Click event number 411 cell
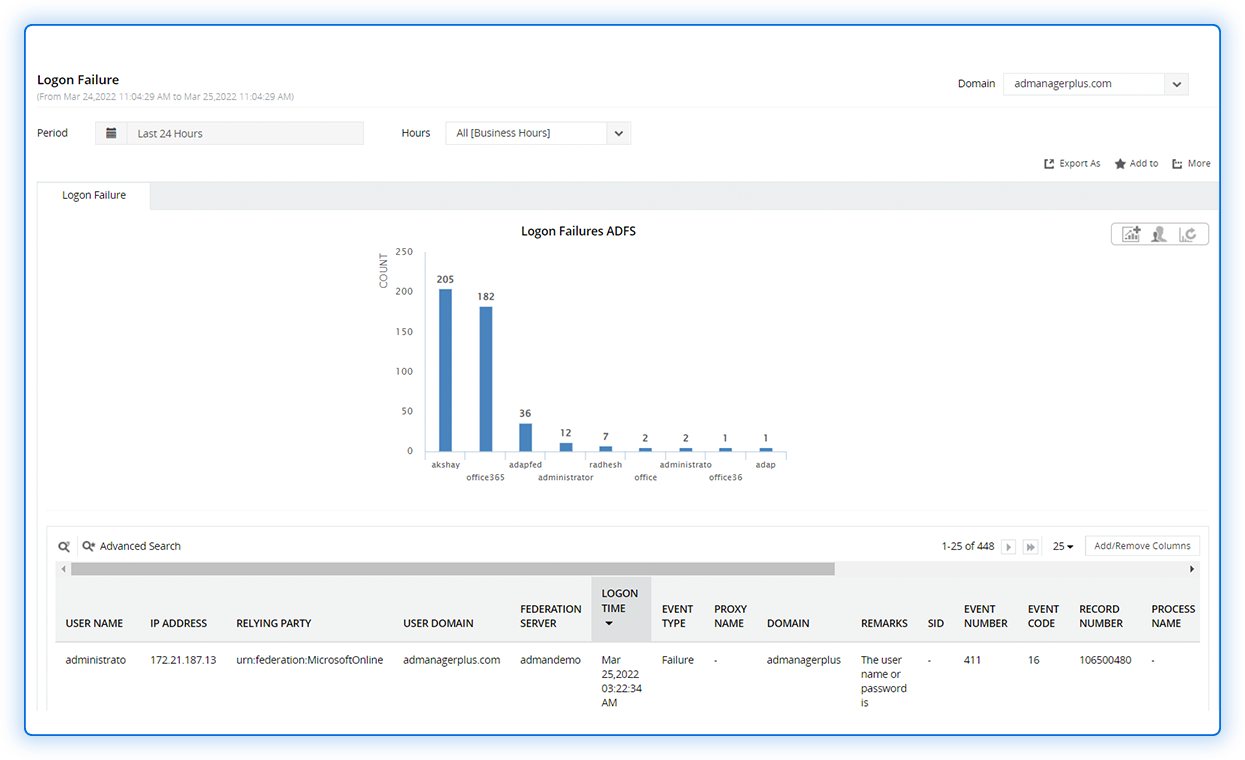The image size is (1245, 760). click(x=973, y=660)
